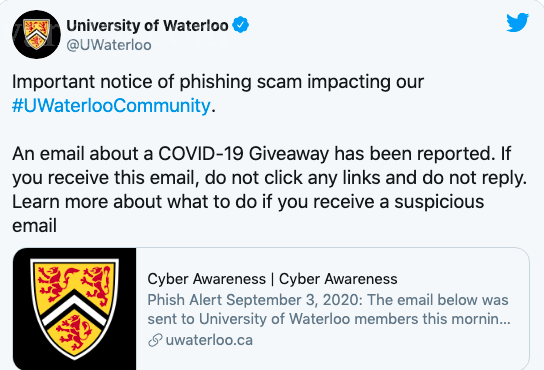Click the Twitter bird logo
Image resolution: width=544 pixels, height=370 pixels.
point(517,23)
